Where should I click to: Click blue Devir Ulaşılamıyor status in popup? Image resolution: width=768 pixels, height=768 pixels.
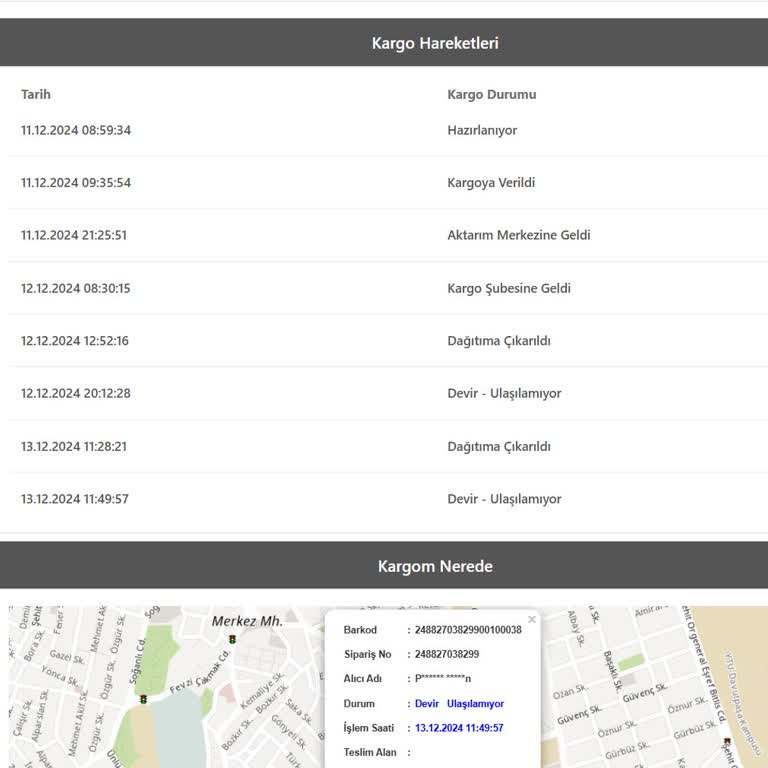pyautogui.click(x=459, y=704)
